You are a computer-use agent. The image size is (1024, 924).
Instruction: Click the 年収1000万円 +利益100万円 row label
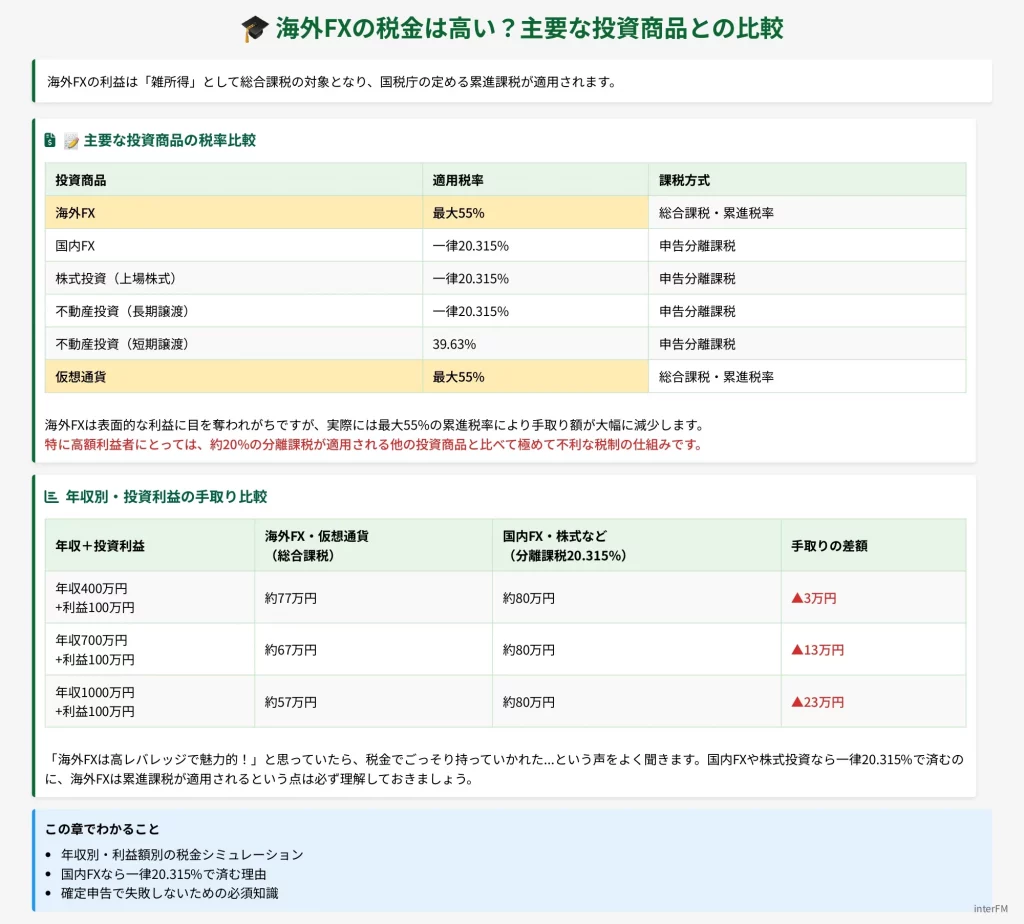coord(95,702)
